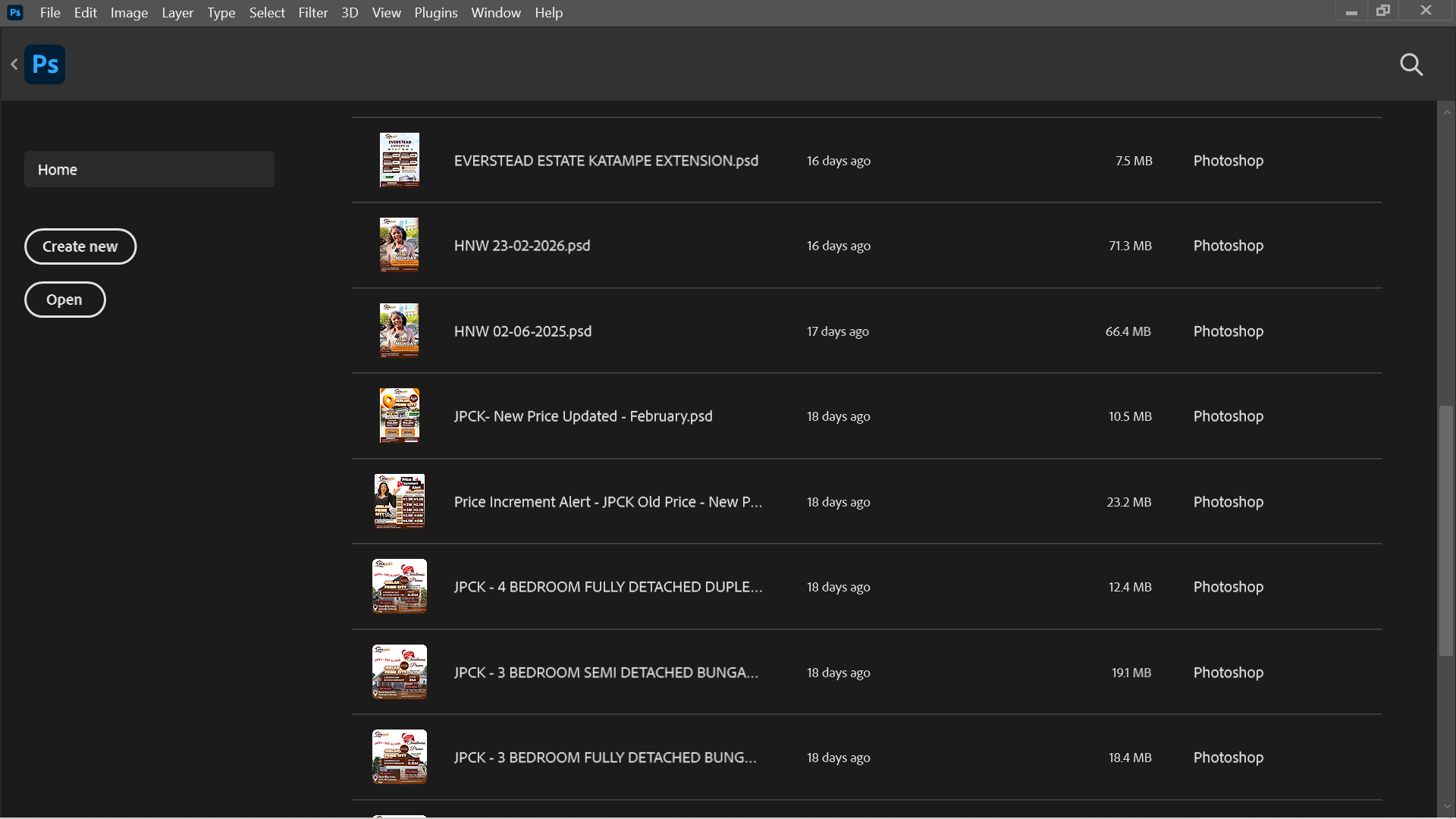Viewport: 1456px width, 819px height.
Task: Click the 10.5 MB file size
Action: [x=1130, y=416]
